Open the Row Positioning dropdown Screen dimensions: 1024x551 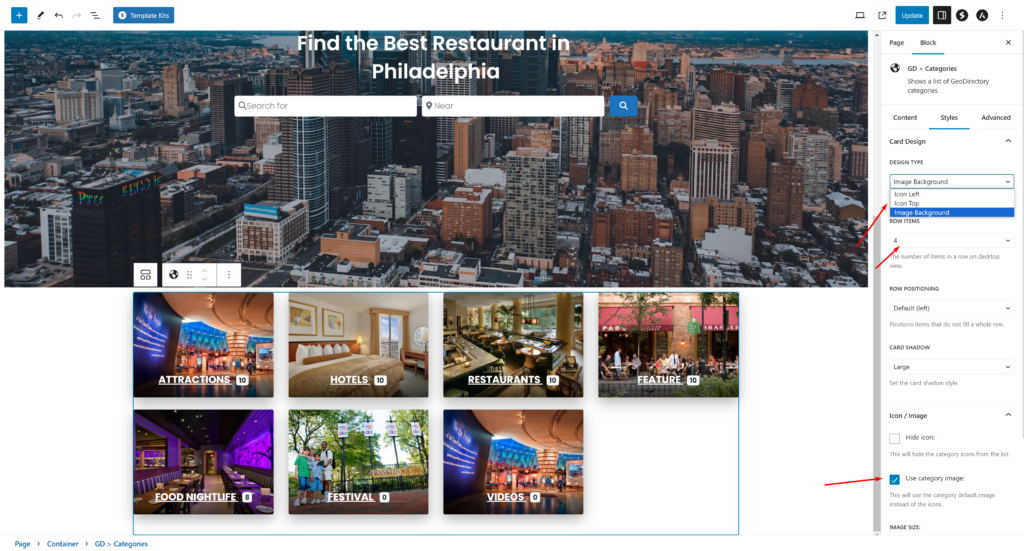click(x=951, y=308)
